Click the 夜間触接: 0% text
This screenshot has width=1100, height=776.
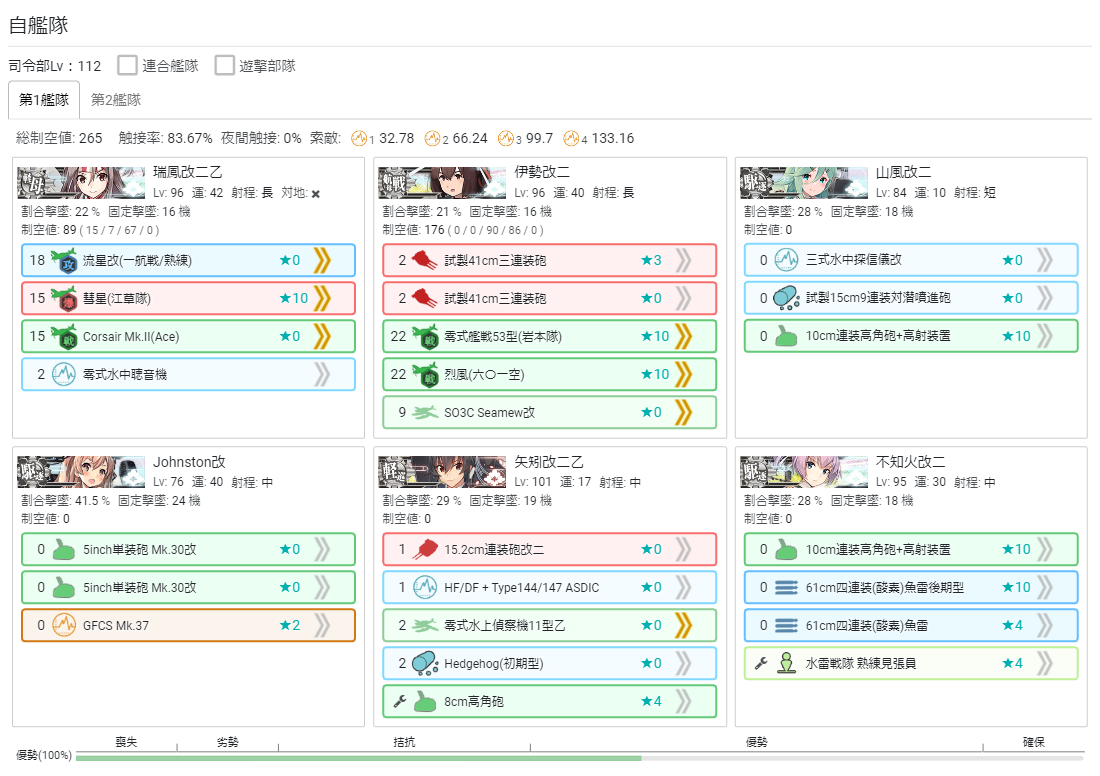pos(261,138)
